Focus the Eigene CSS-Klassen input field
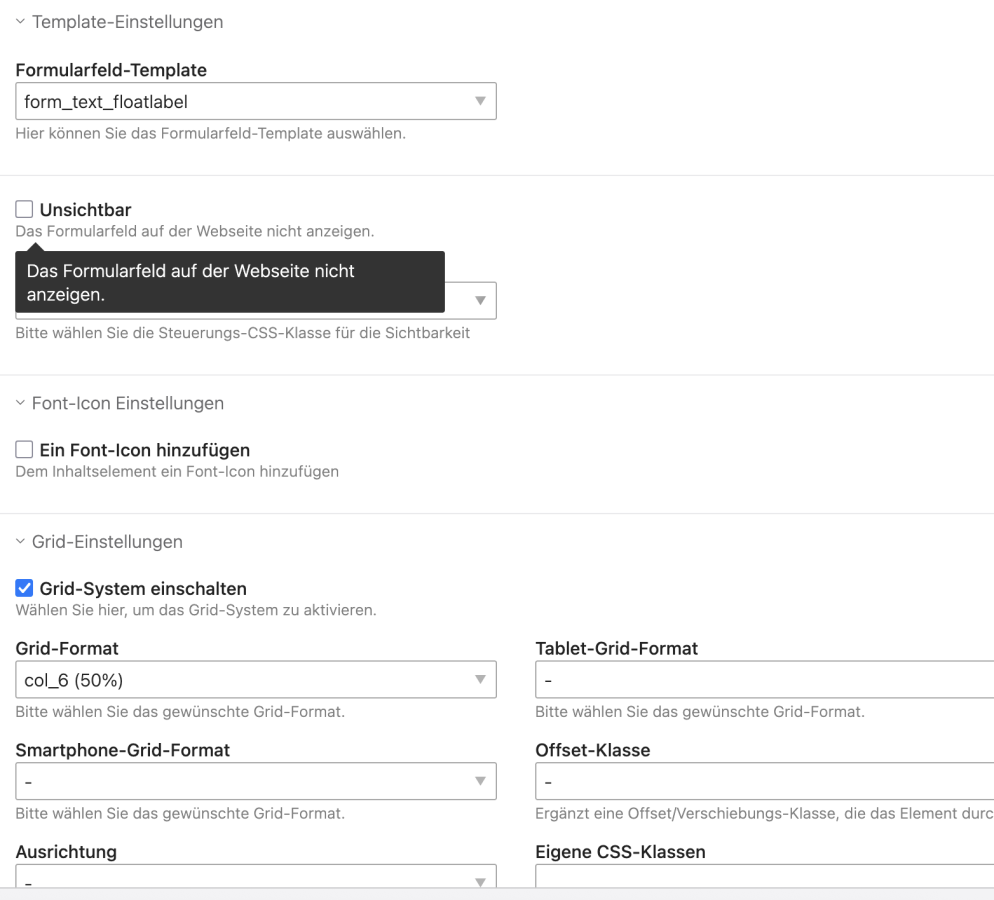 click(x=764, y=878)
